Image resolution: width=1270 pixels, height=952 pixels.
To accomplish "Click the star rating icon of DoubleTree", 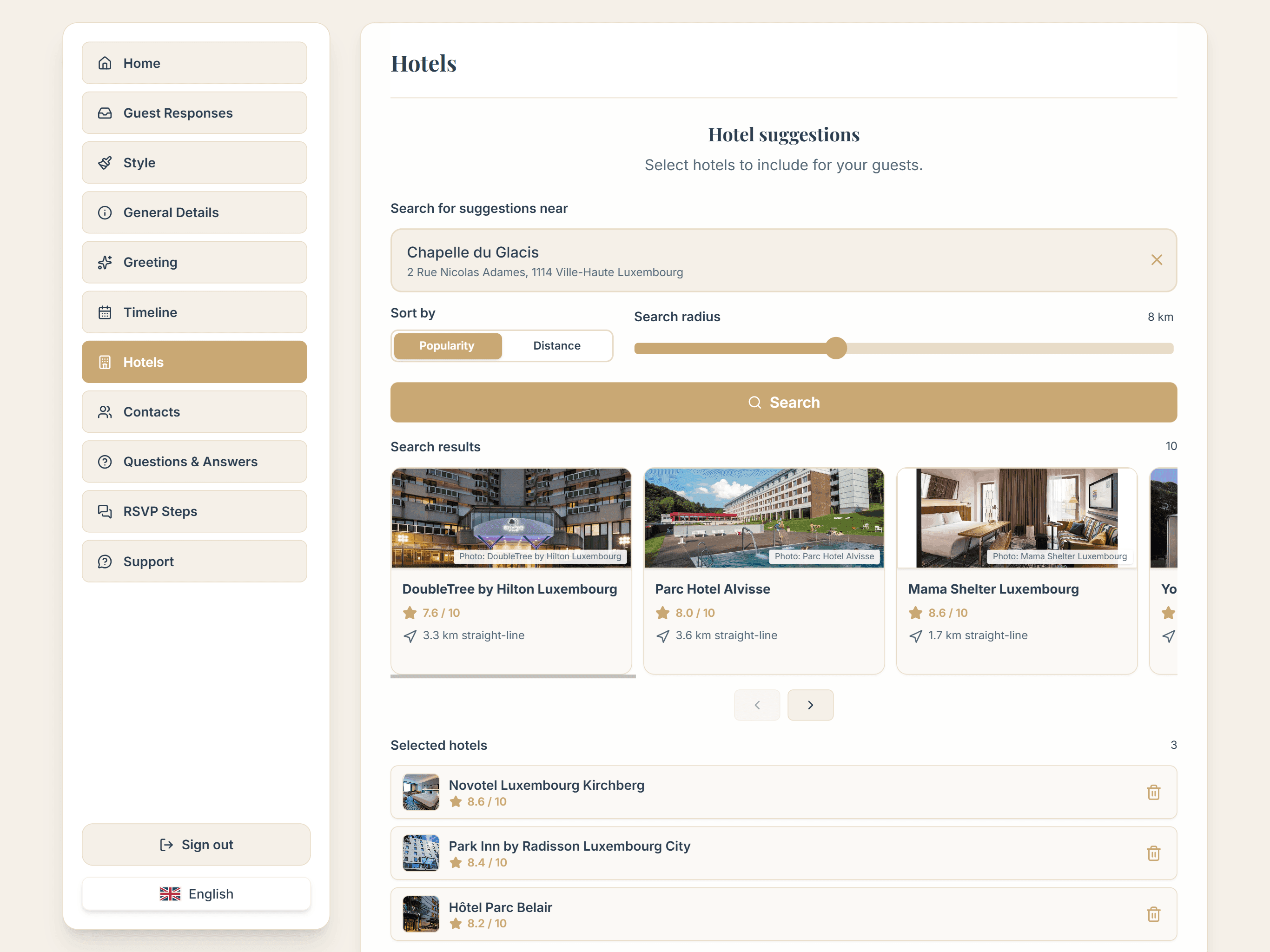I will click(410, 613).
